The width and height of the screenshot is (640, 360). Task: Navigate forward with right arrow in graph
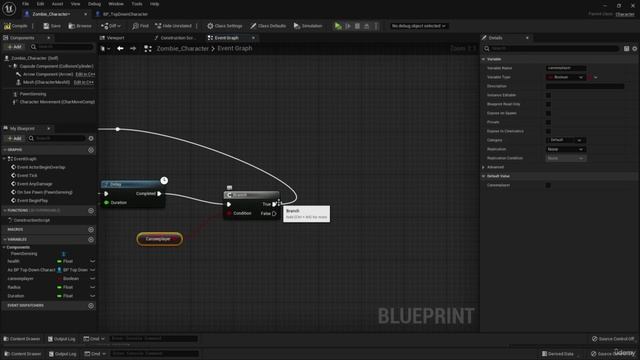pyautogui.click(x=133, y=49)
